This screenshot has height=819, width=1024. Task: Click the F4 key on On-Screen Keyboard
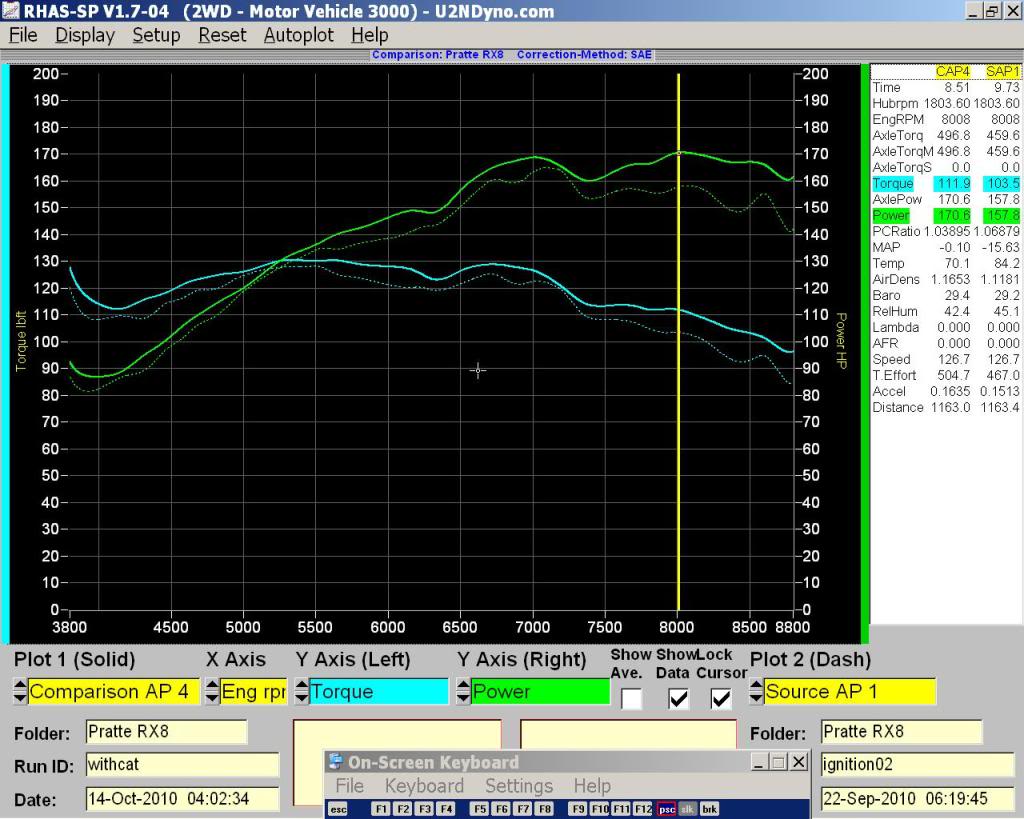click(446, 809)
